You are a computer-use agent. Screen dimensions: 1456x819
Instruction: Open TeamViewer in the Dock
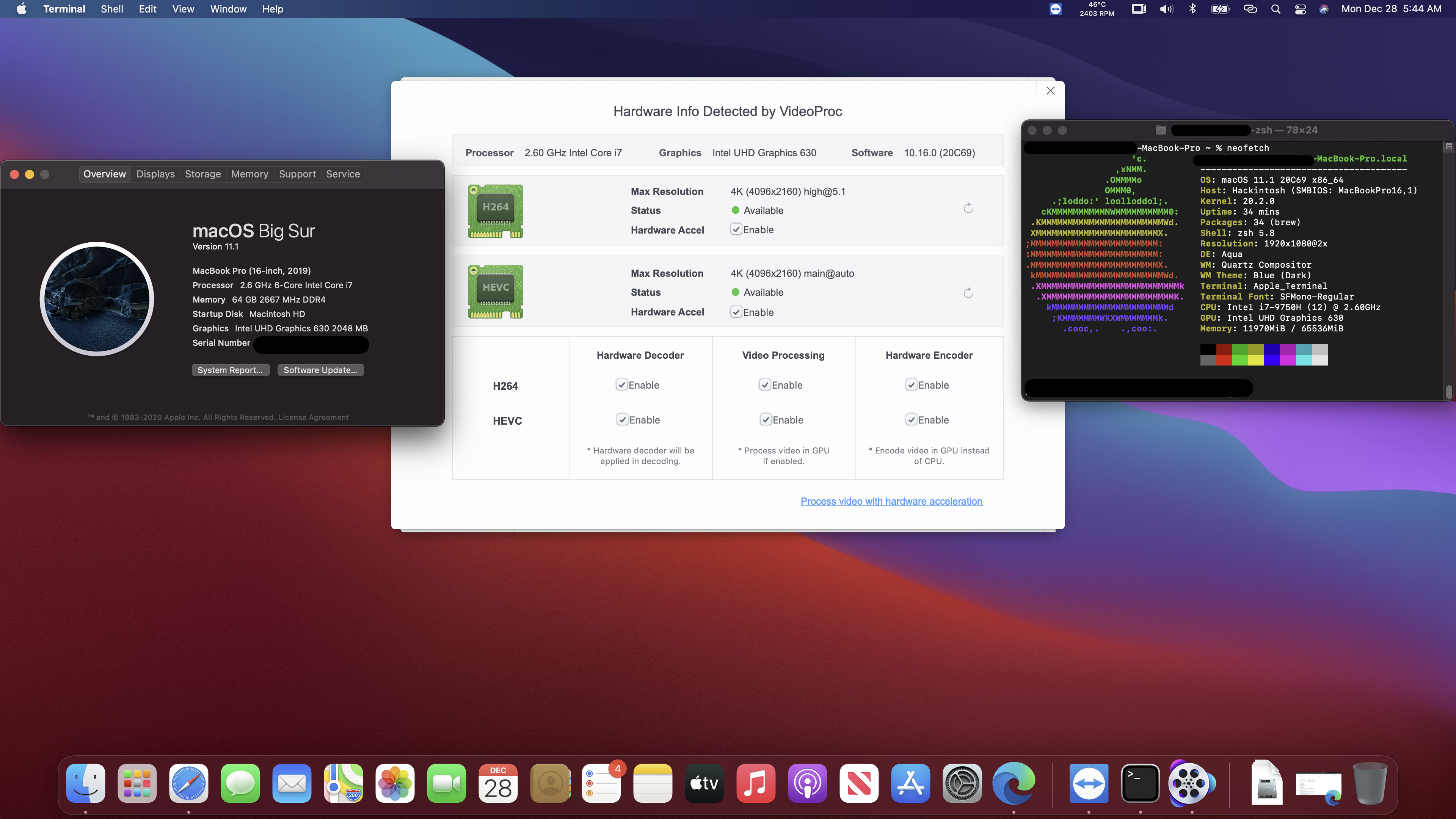pyautogui.click(x=1089, y=783)
